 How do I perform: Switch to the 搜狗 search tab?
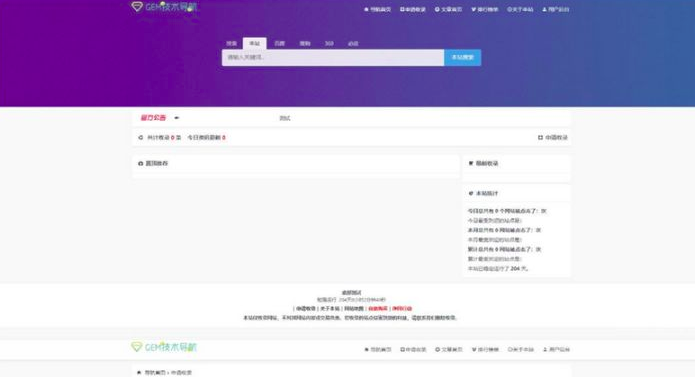click(x=305, y=43)
